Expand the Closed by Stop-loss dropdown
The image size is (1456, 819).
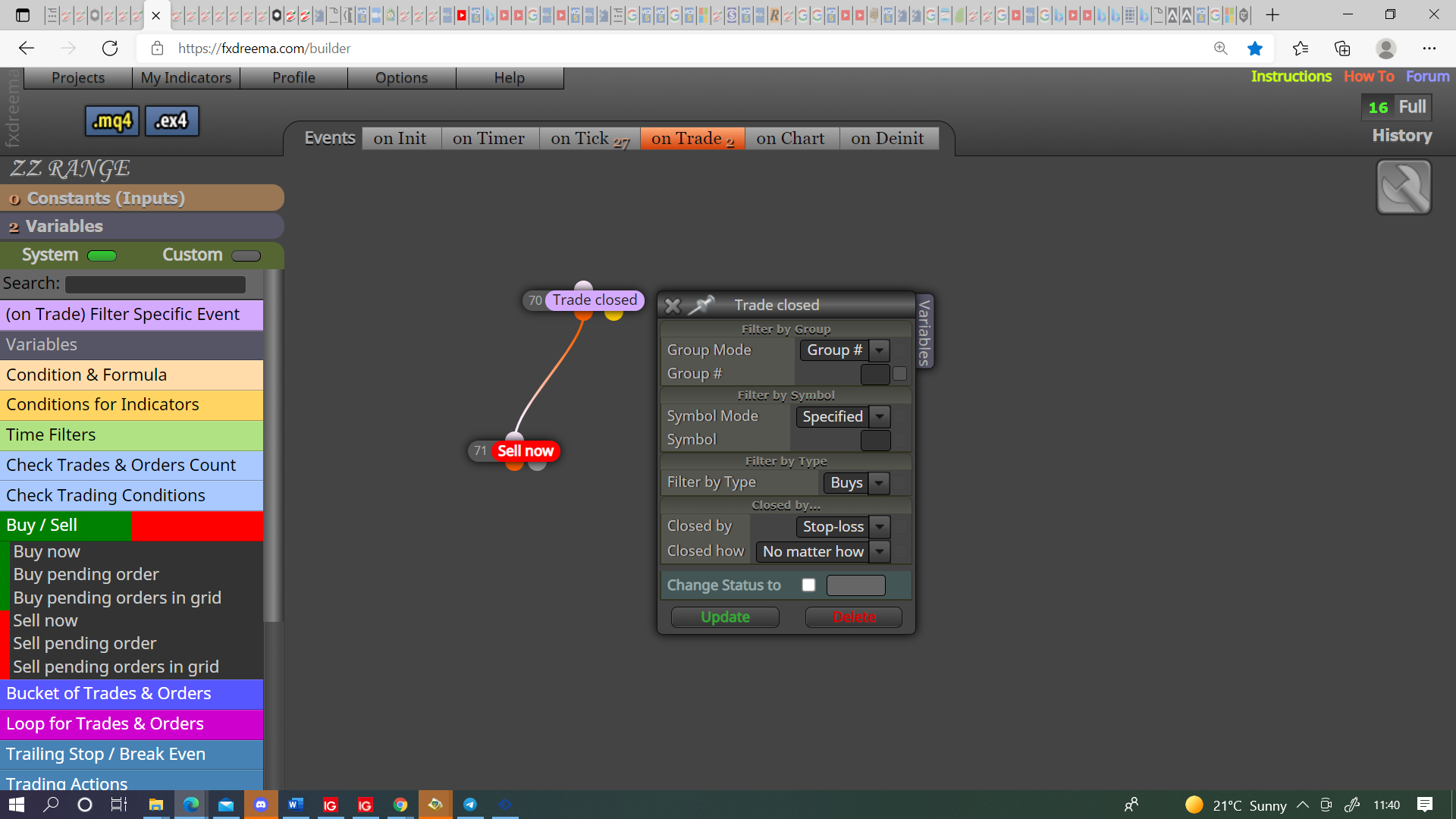[x=843, y=526]
